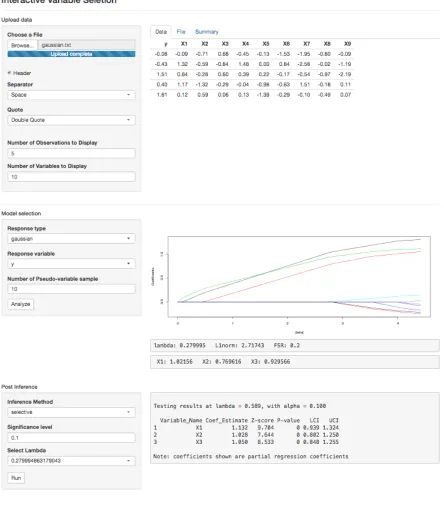Click the 'lambda: 0.279995' output text
This screenshot has height=507, width=444.
click(x=180, y=345)
